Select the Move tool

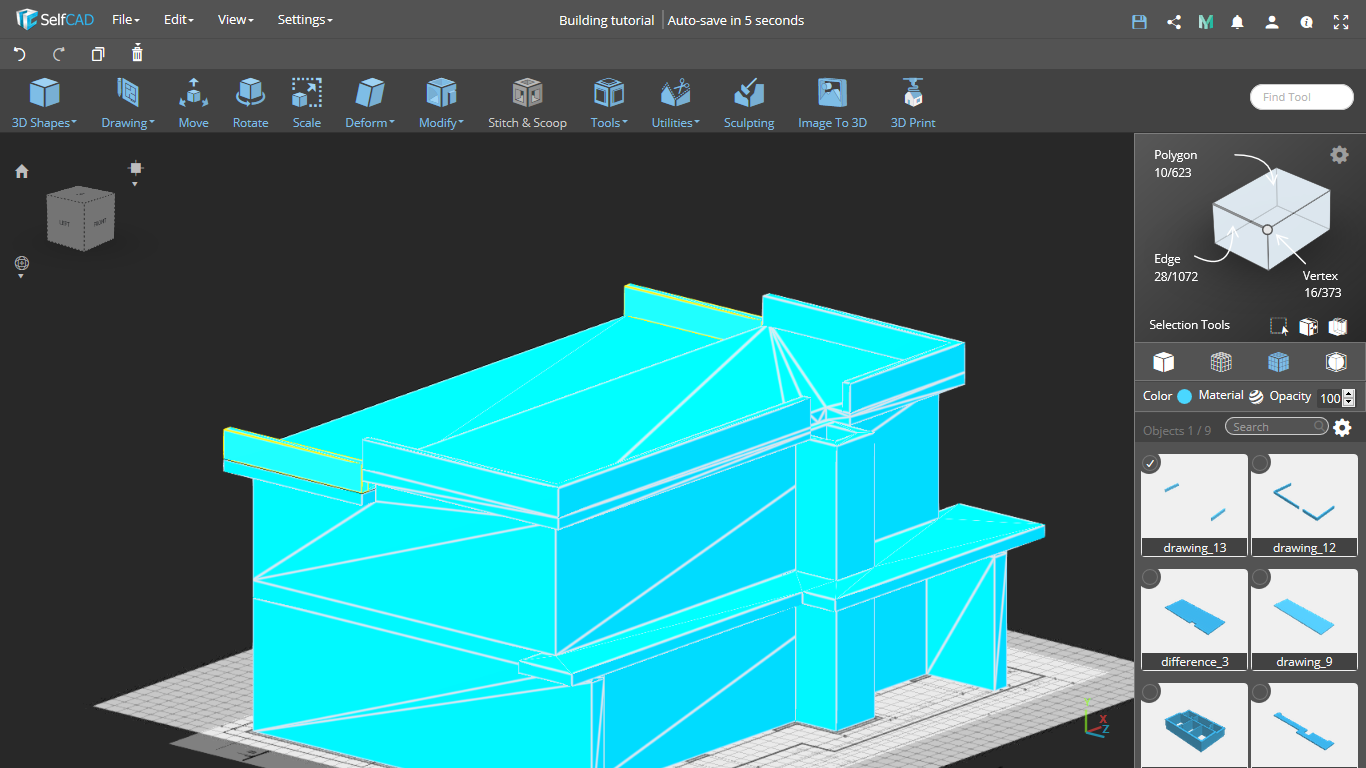point(193,103)
